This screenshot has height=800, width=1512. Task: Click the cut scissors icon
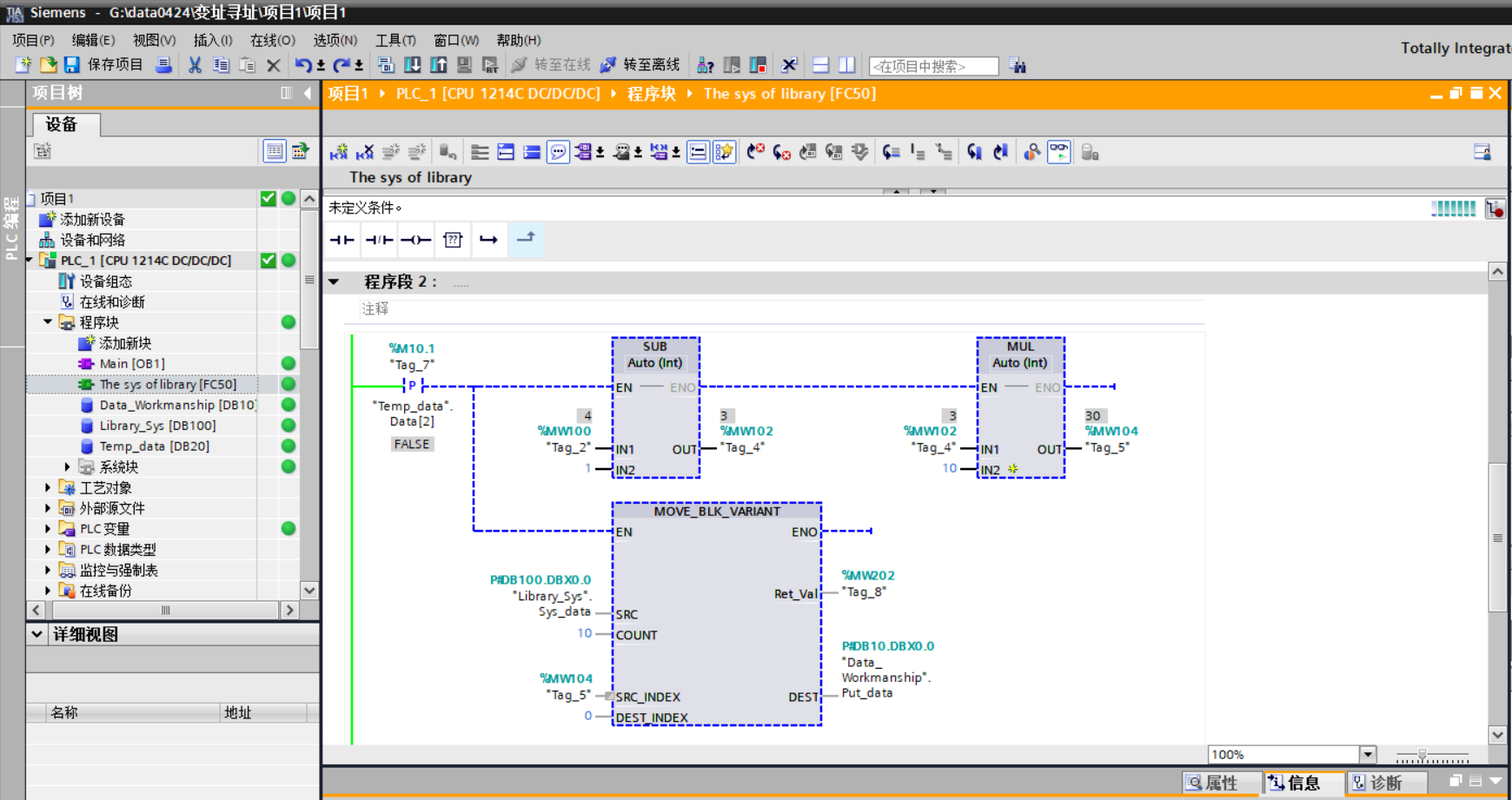(195, 65)
